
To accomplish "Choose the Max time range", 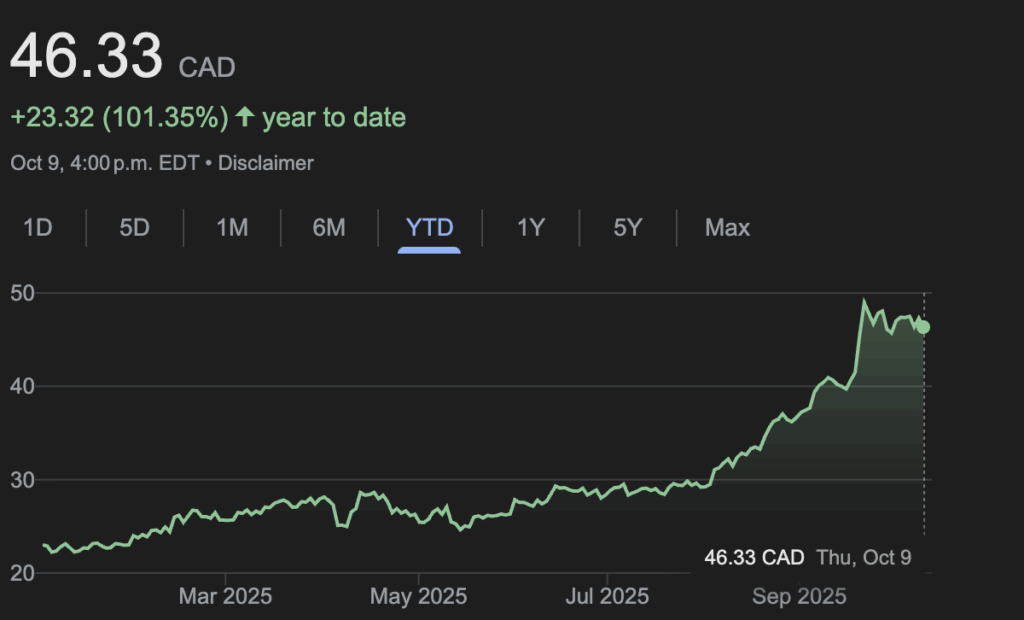I will 727,227.
